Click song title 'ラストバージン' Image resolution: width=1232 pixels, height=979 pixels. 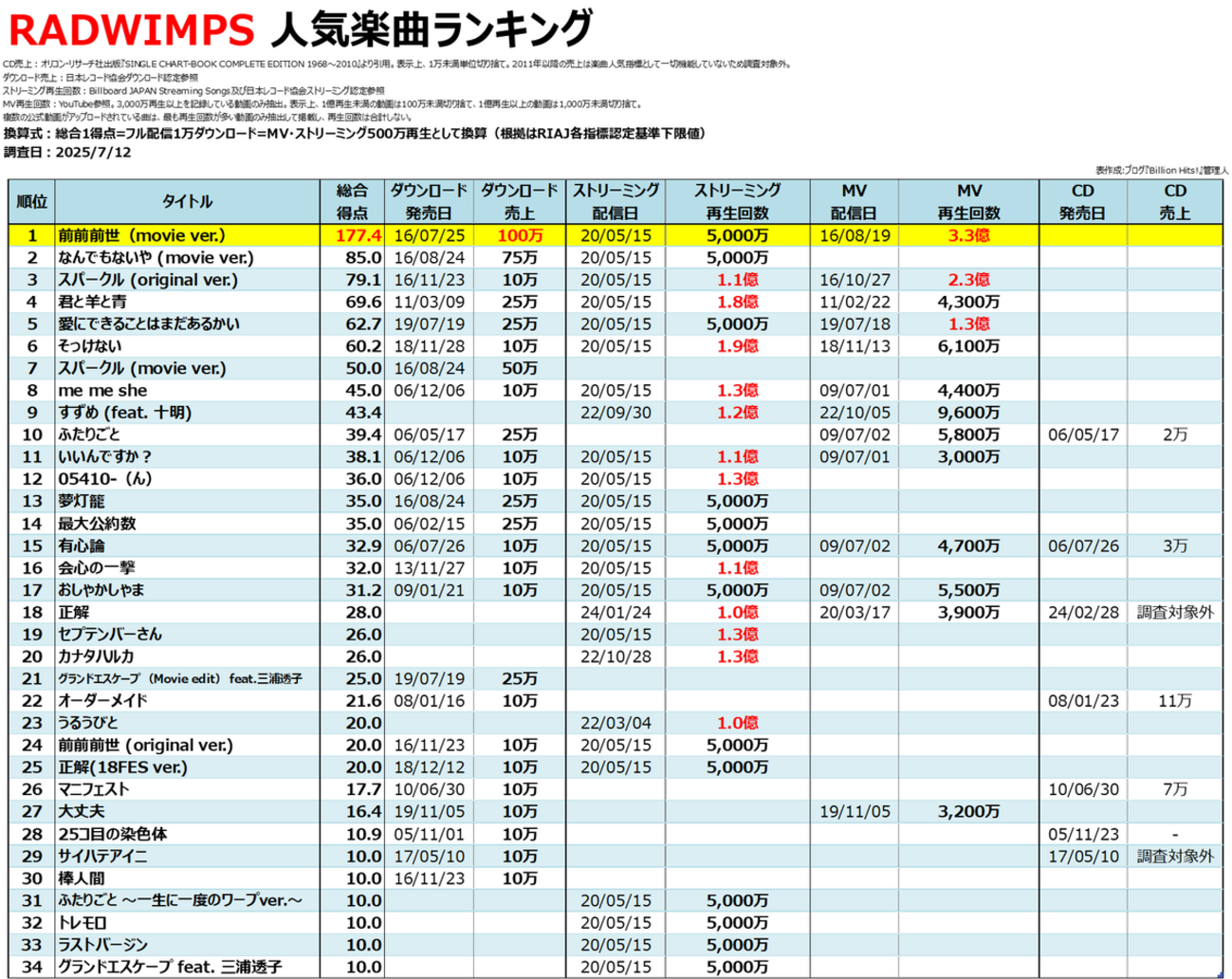[x=102, y=945]
